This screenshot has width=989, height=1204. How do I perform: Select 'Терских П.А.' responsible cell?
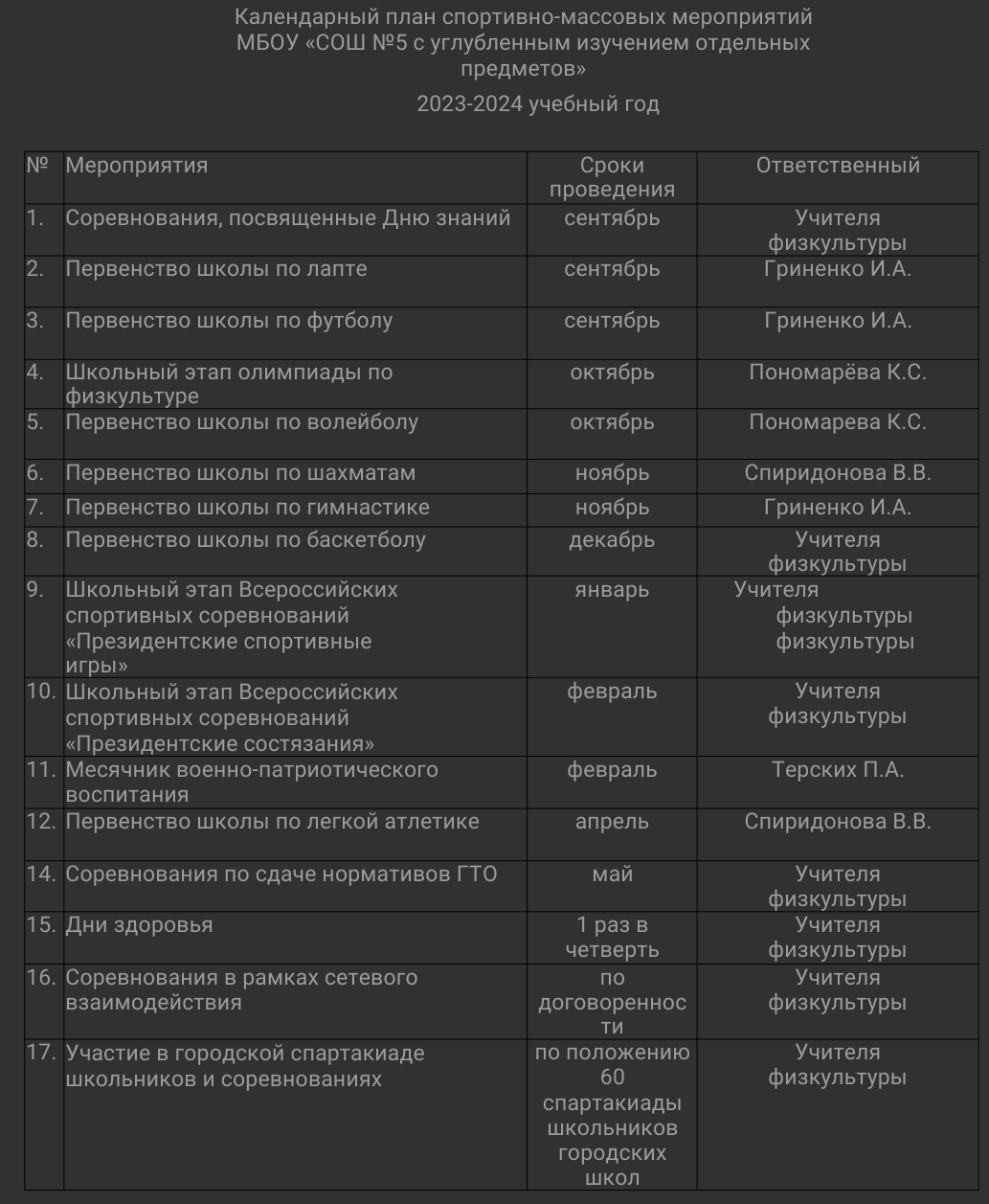(838, 770)
